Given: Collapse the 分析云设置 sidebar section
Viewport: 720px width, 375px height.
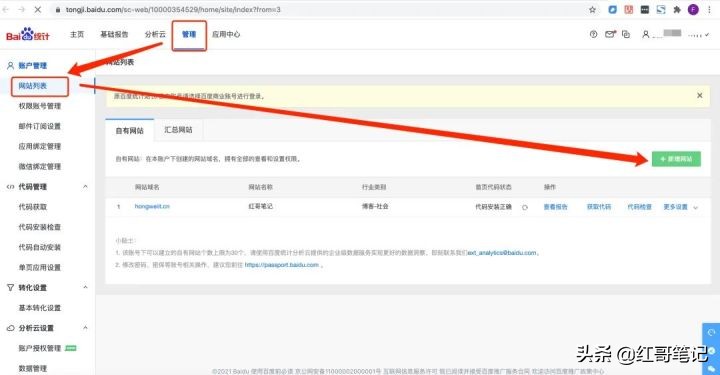Looking at the screenshot, I should pos(85,328).
